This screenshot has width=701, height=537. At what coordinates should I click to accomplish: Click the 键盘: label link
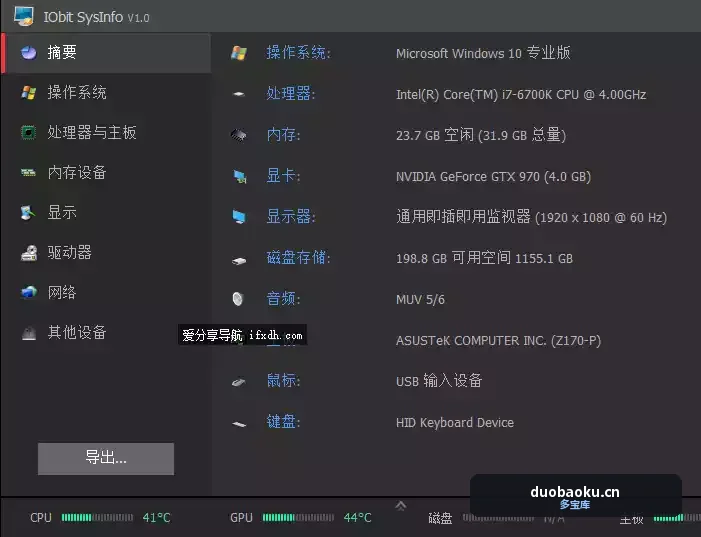(283, 422)
